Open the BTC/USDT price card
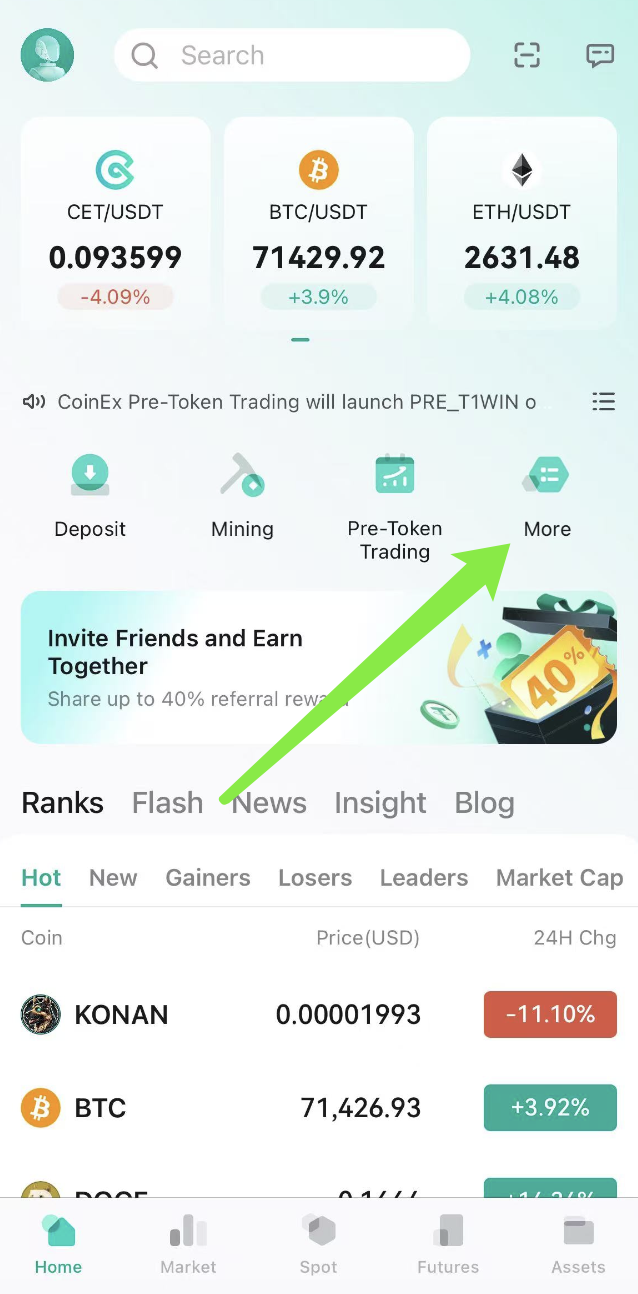Screen dimensions: 638x1294 pyautogui.click(x=319, y=223)
